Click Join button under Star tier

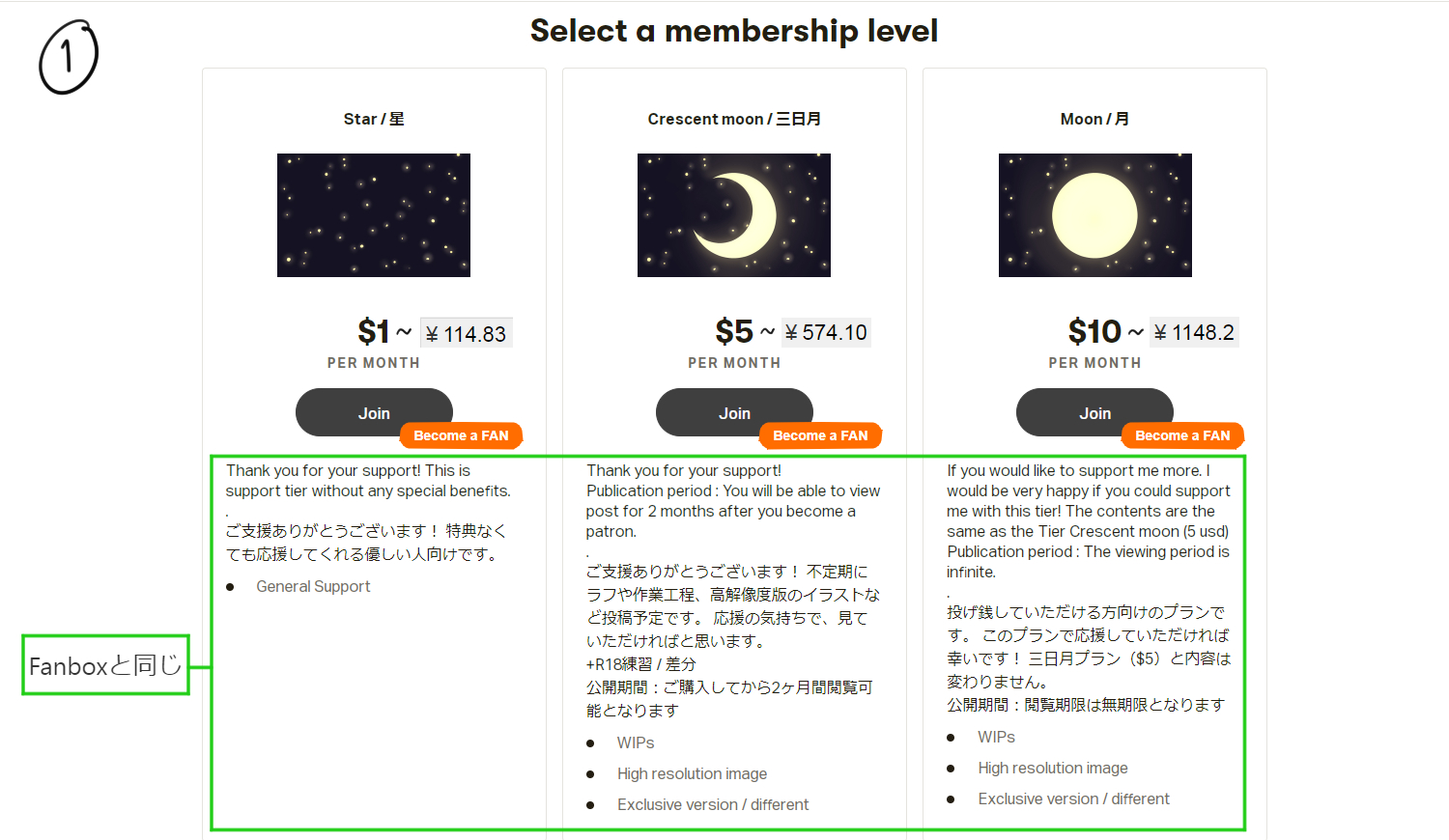click(374, 412)
